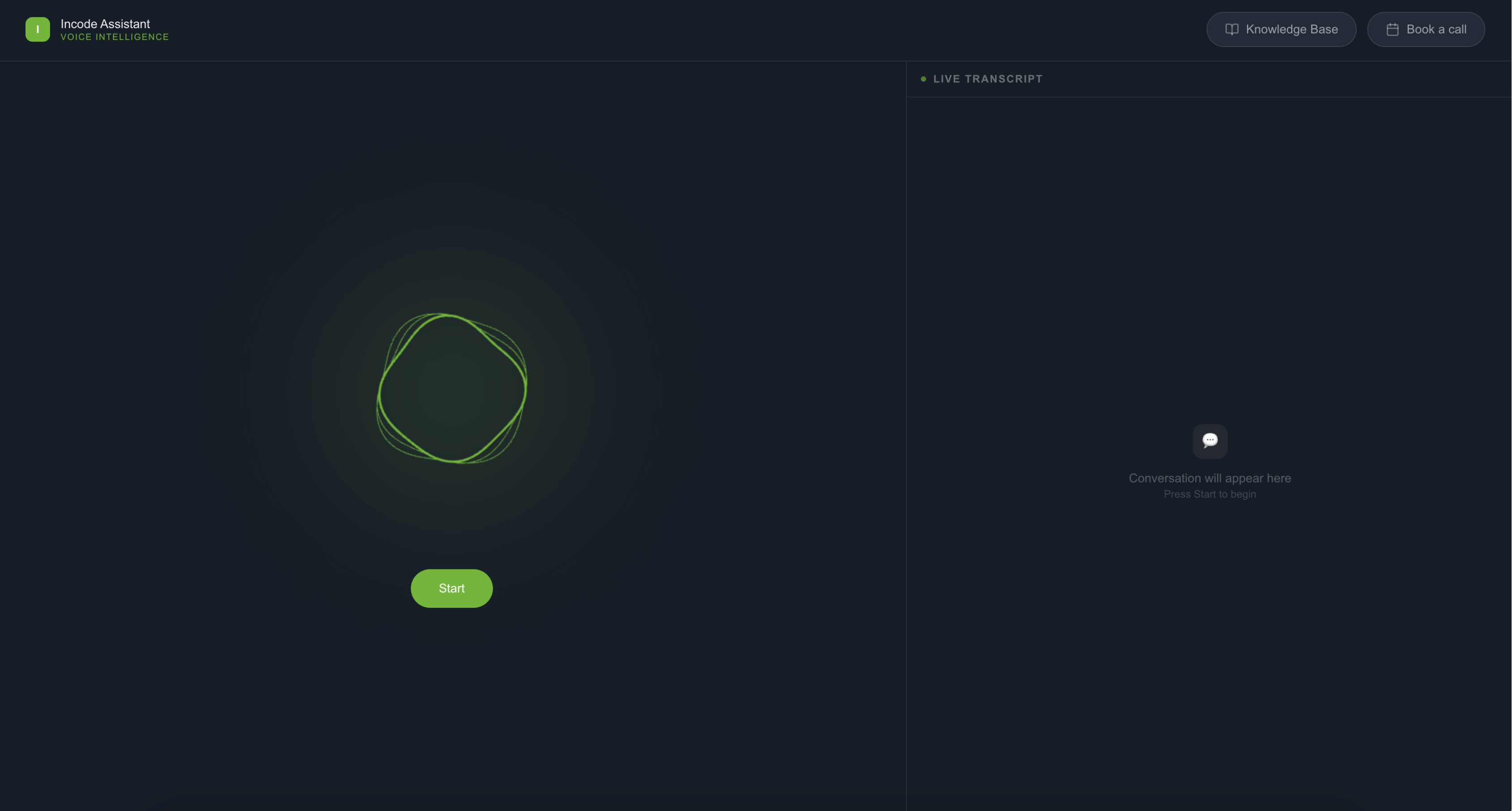Click the center of the green voice orb

[x=451, y=388]
